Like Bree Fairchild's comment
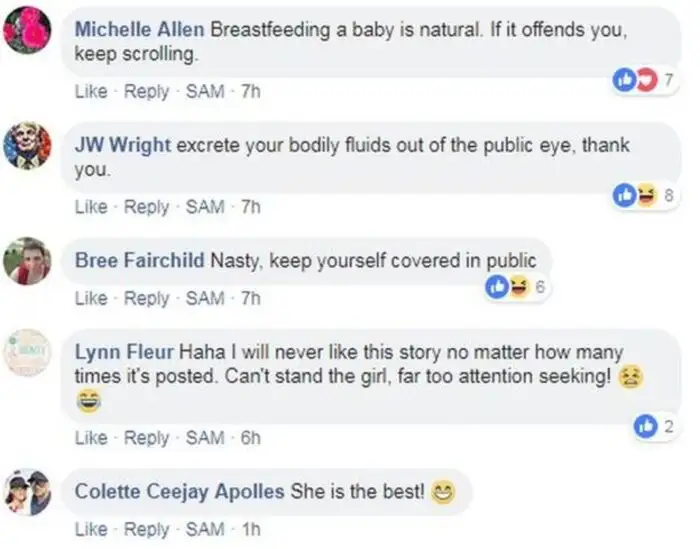 click(x=90, y=298)
